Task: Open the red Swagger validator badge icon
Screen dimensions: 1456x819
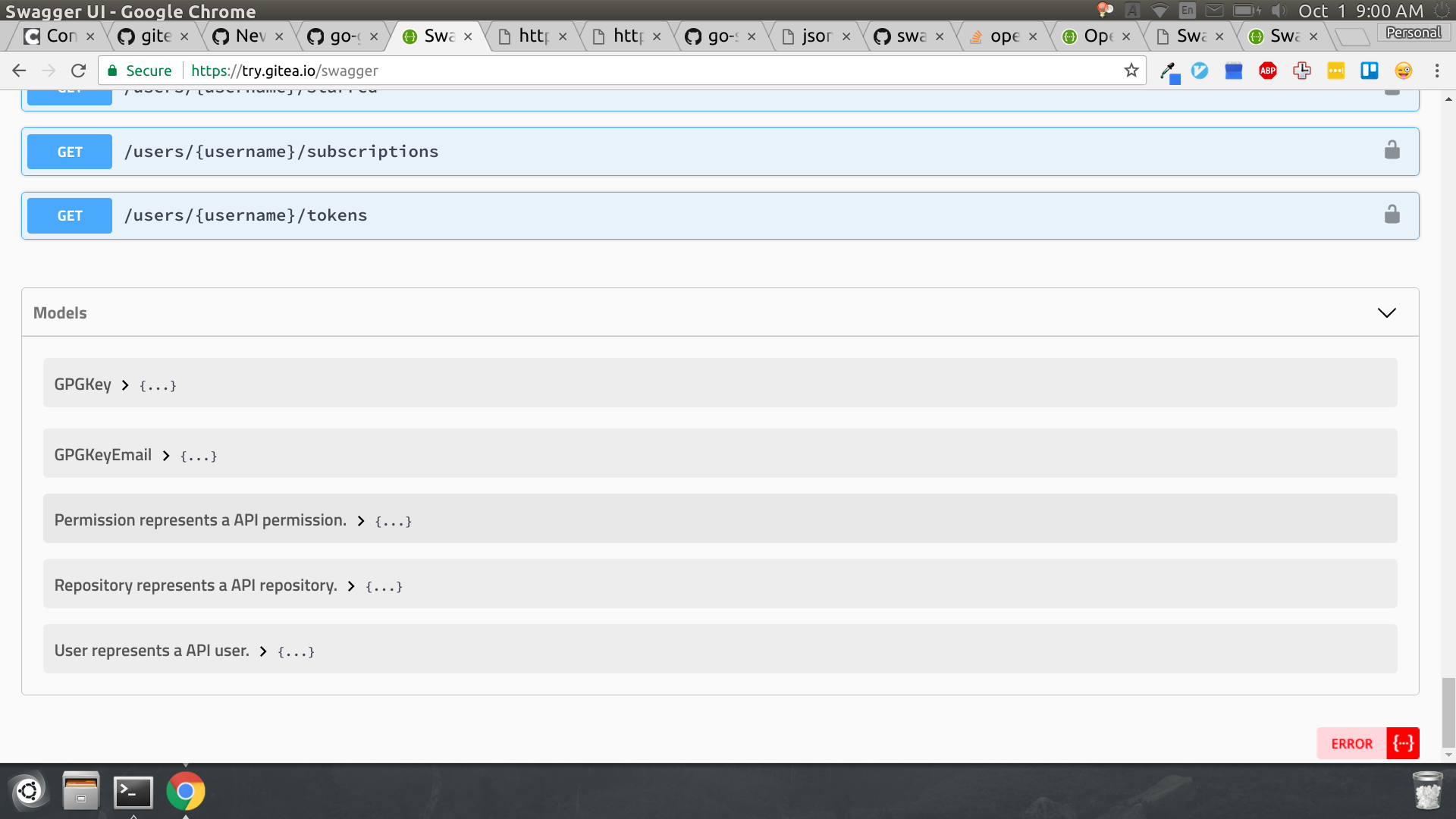Action: click(x=1403, y=743)
